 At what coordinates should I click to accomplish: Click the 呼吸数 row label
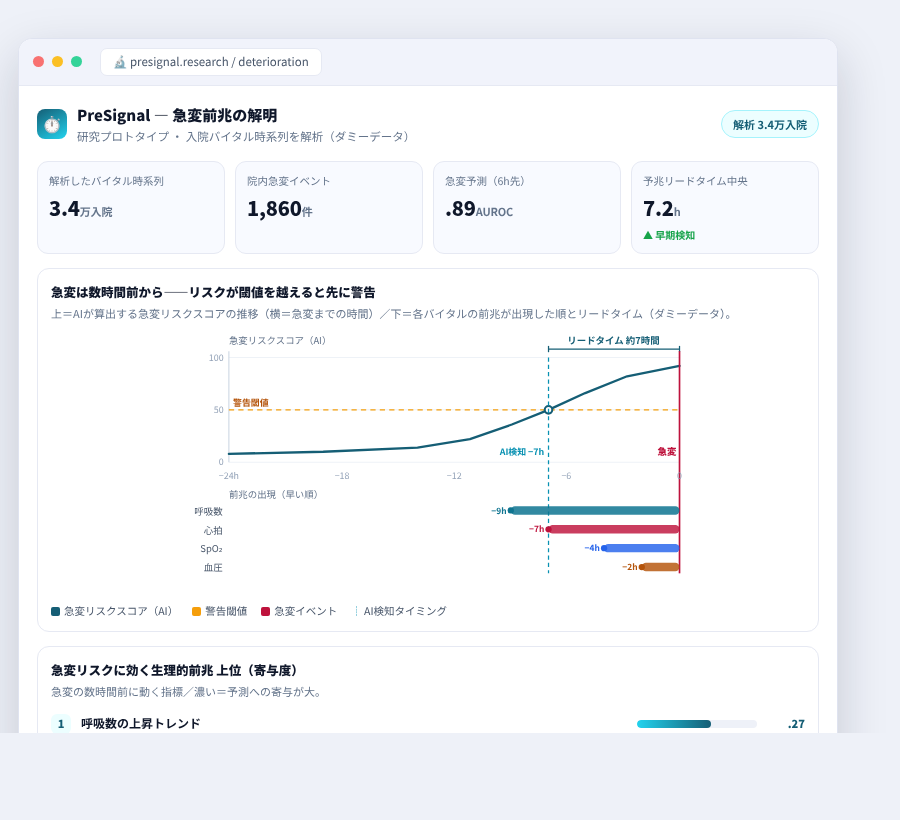point(208,511)
